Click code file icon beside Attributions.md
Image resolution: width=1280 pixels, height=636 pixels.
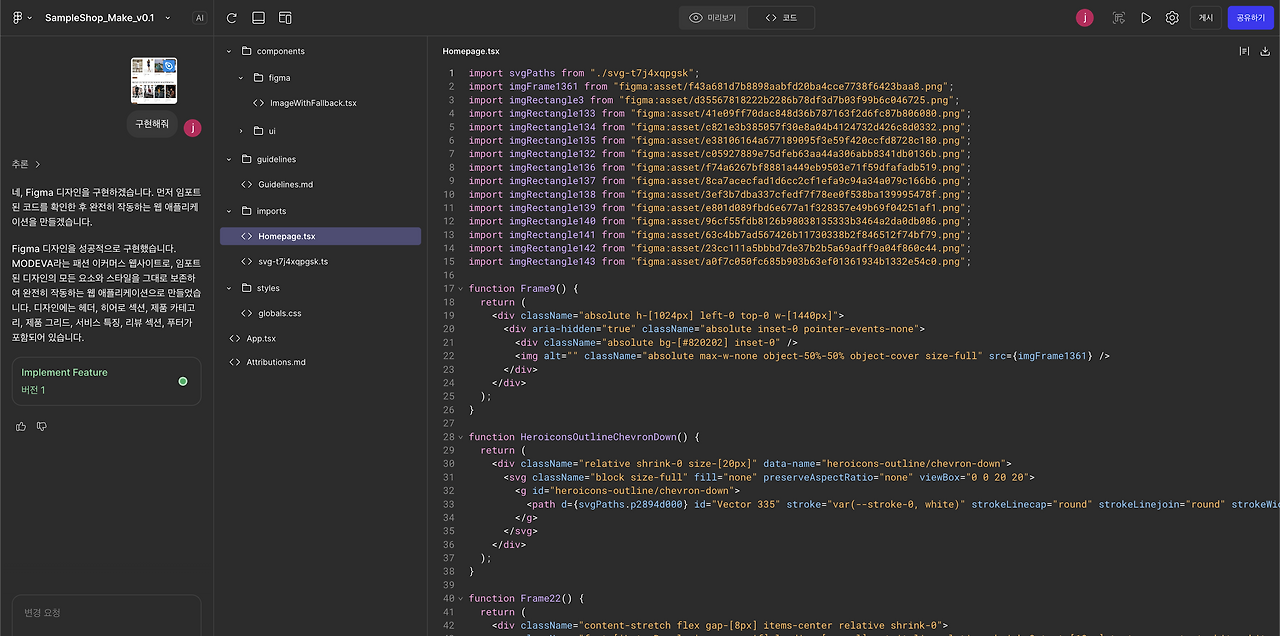(x=235, y=362)
